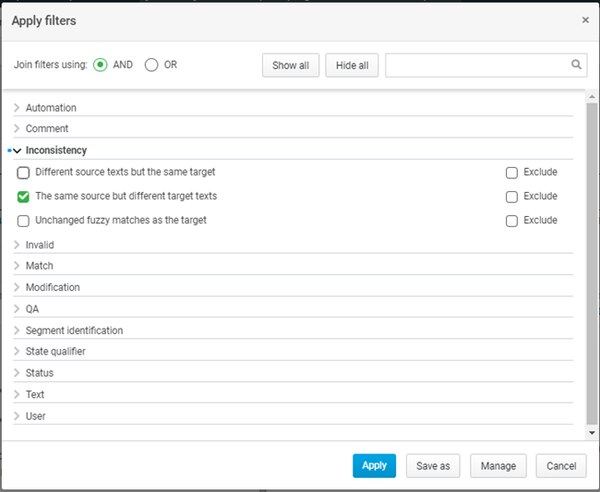The height and width of the screenshot is (492, 600).
Task: Tick Exclude for the same source filter
Action: (512, 196)
